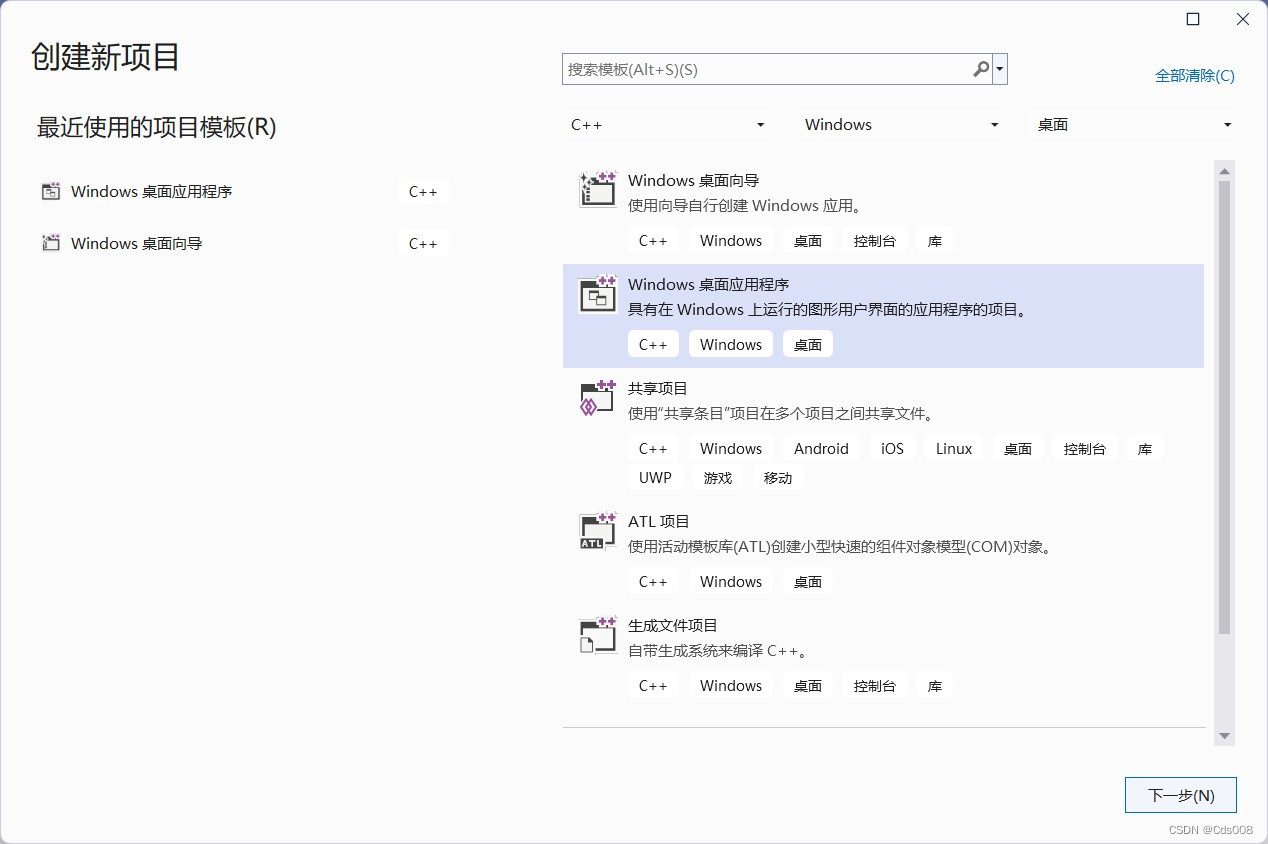Open the C++ language filter dropdown
1268x844 pixels.
[x=667, y=124]
